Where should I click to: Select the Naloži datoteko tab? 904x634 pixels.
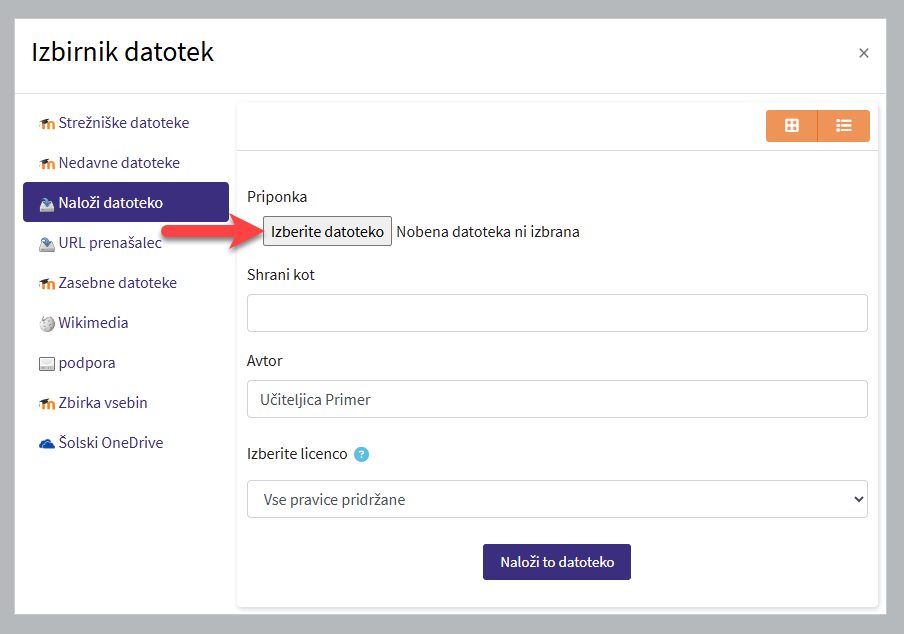click(x=126, y=203)
